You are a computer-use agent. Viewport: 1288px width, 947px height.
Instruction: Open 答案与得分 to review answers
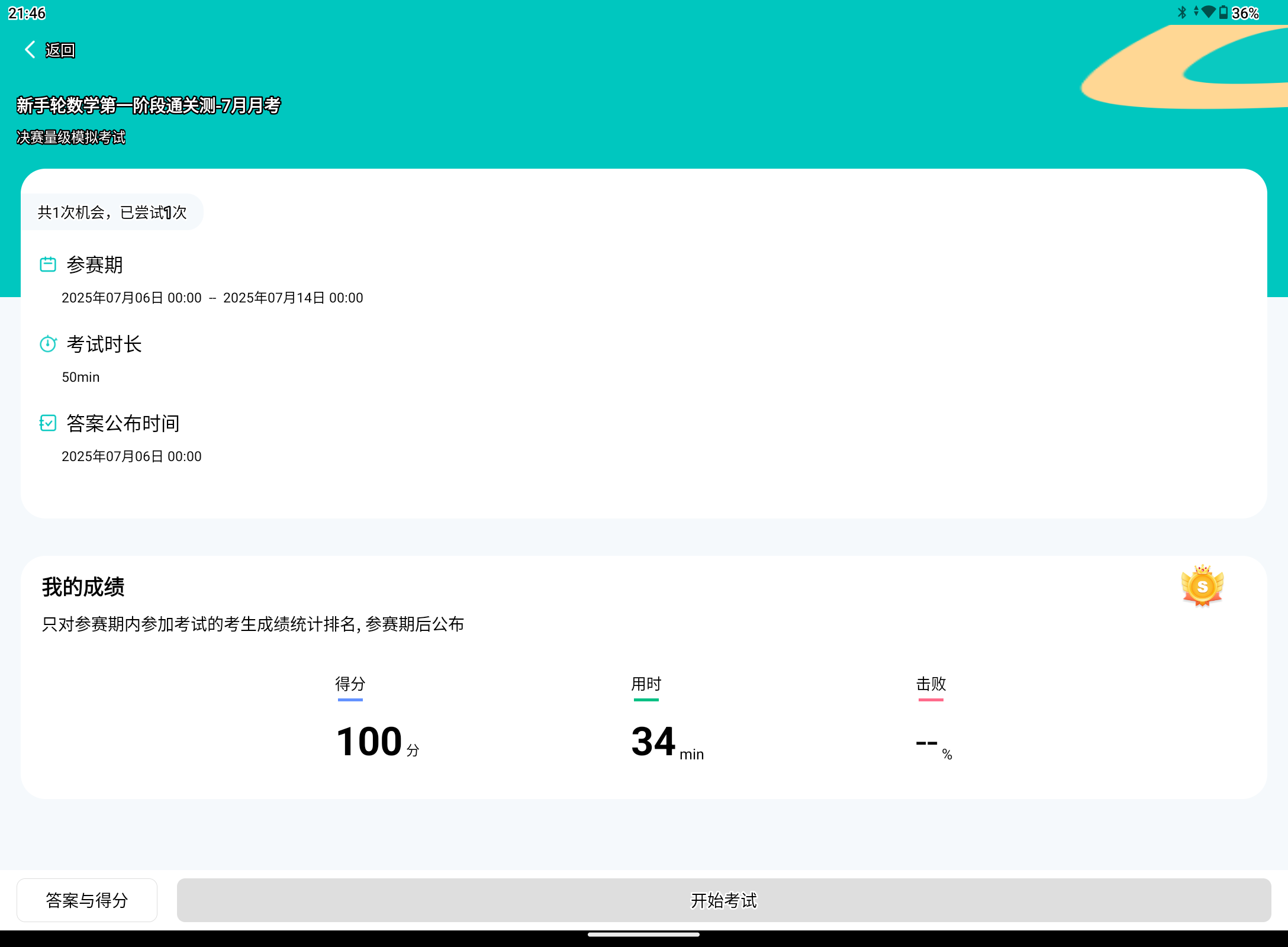pyautogui.click(x=86, y=900)
